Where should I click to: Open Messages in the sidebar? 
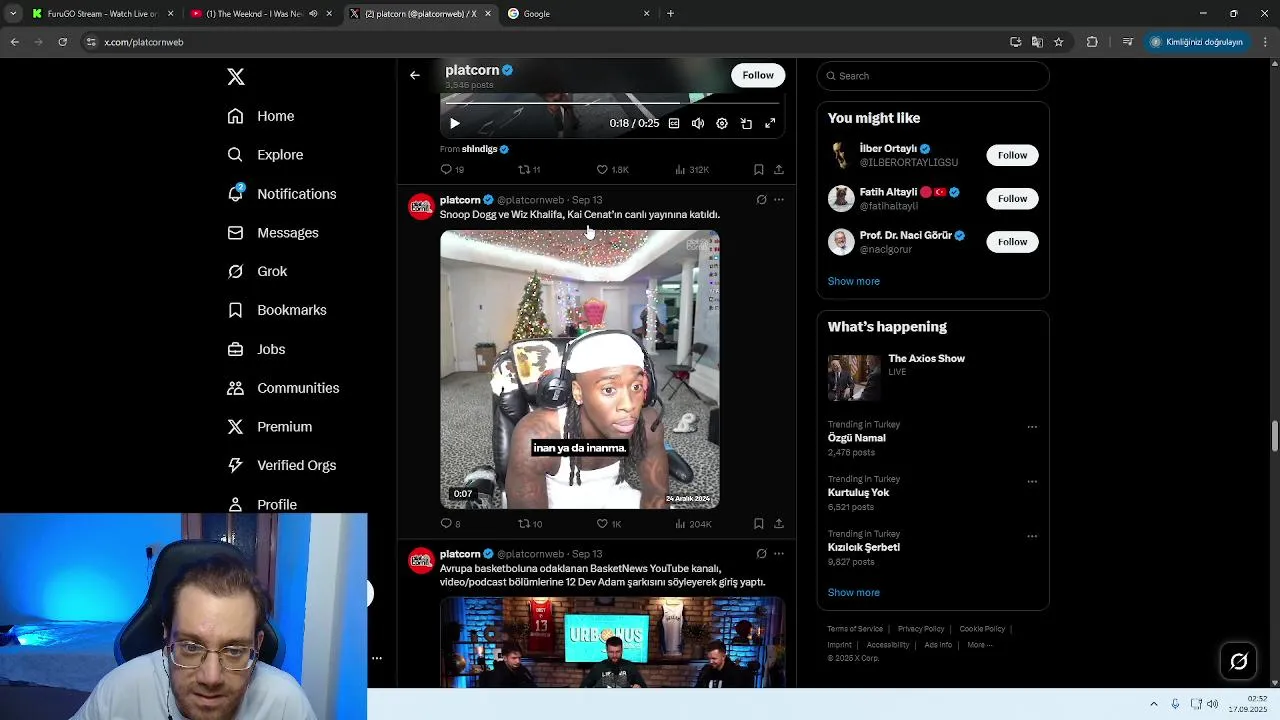(x=272, y=233)
